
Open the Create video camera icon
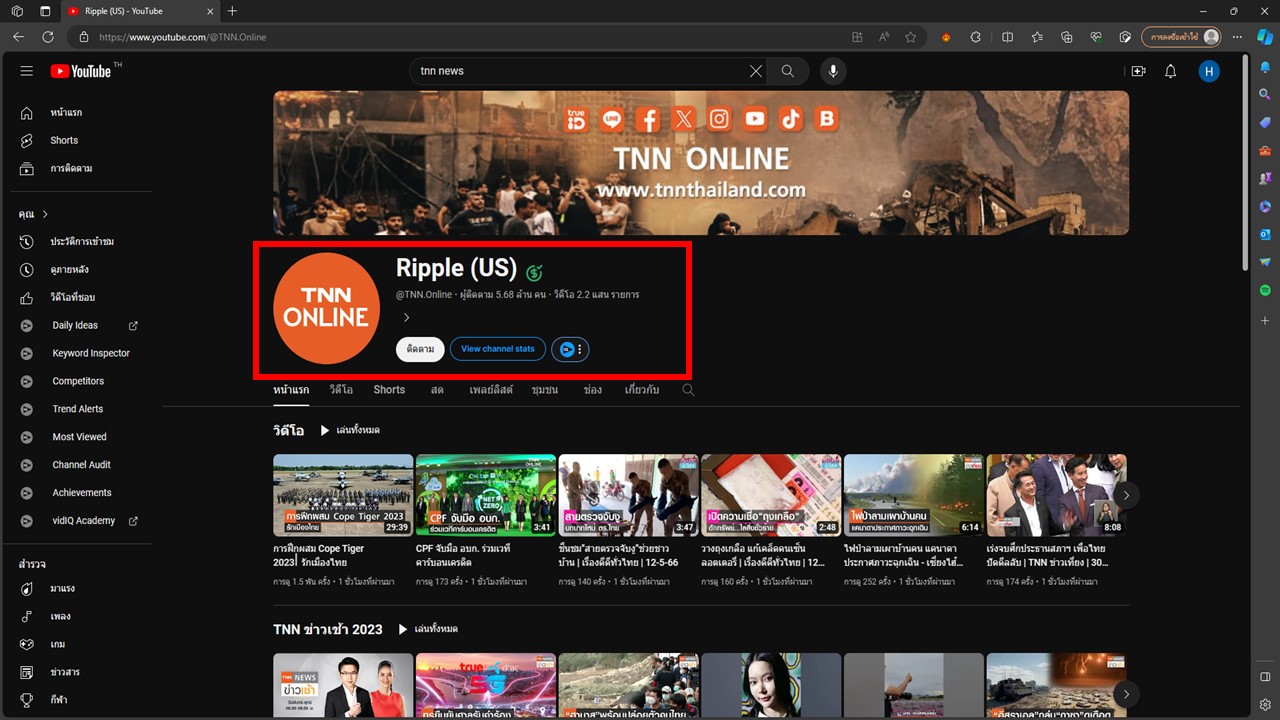(x=1138, y=71)
